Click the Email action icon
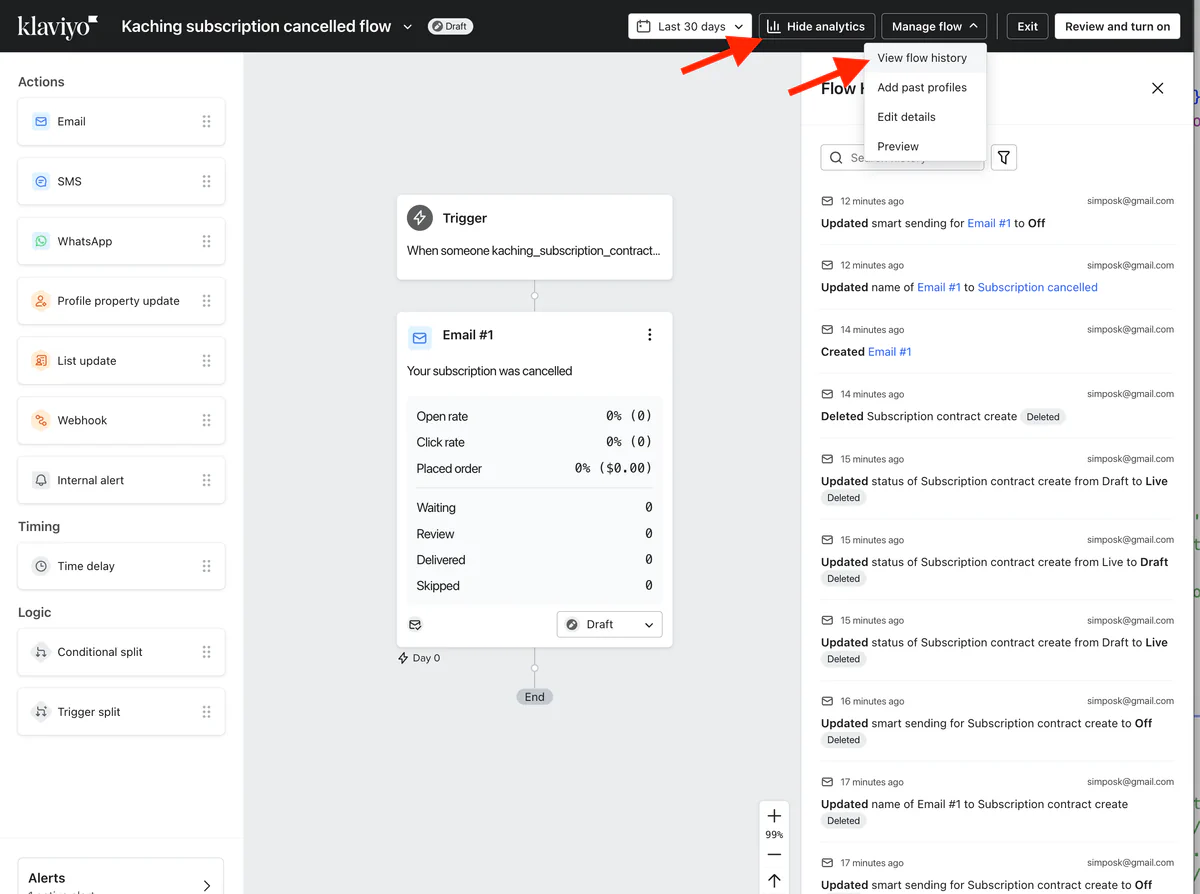 click(x=41, y=121)
